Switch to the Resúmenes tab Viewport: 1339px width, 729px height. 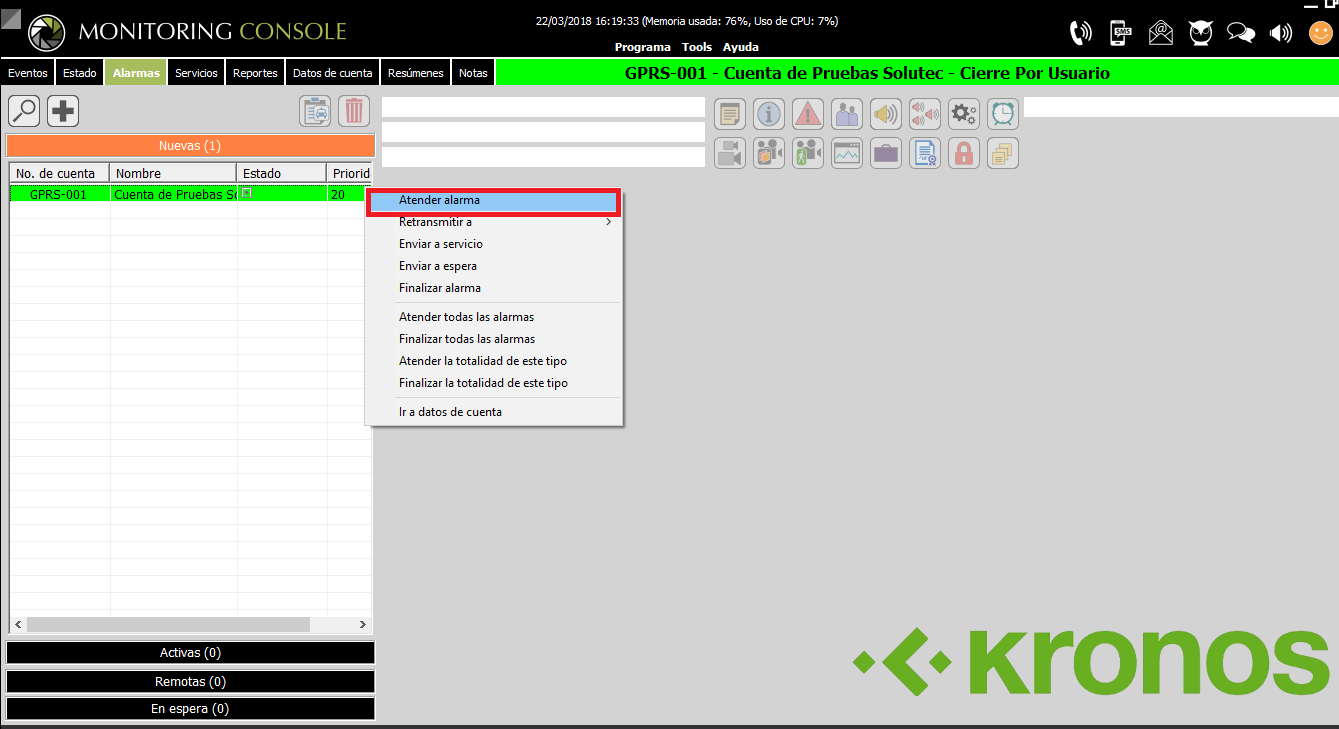[415, 73]
